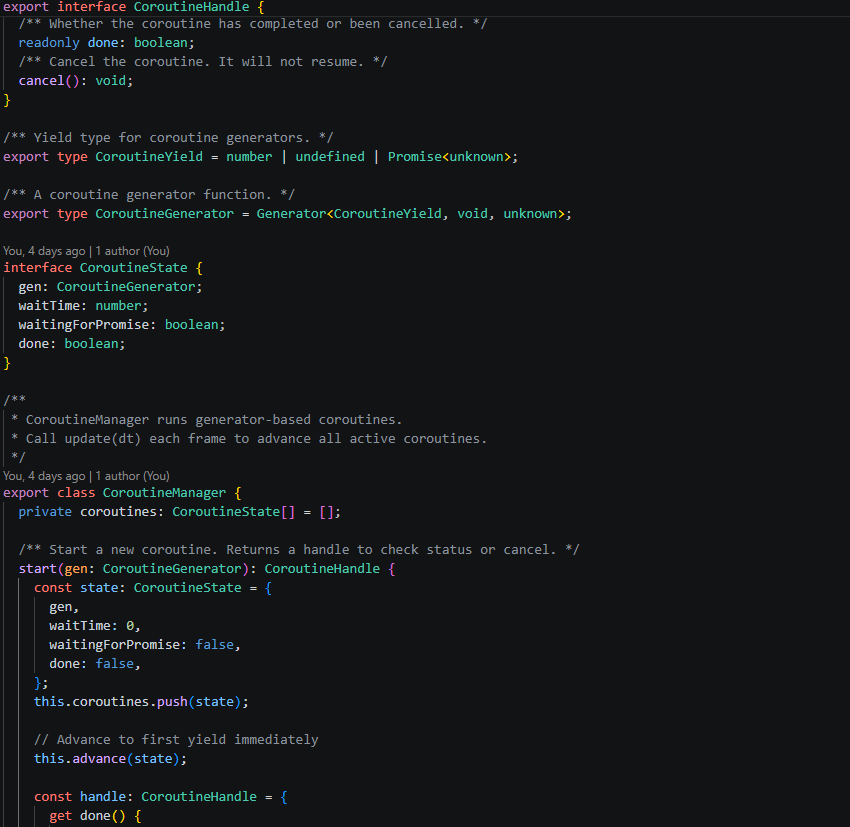This screenshot has height=827, width=850.
Task: Click 'waitTime: number;' property line
Action: pyautogui.click(x=83, y=306)
